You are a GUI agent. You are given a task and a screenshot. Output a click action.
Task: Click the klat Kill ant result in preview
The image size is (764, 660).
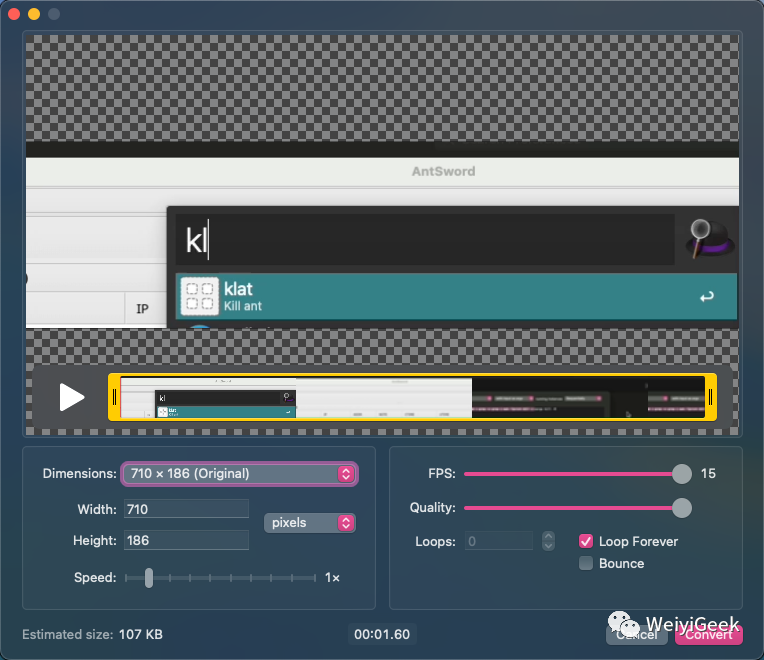point(456,296)
